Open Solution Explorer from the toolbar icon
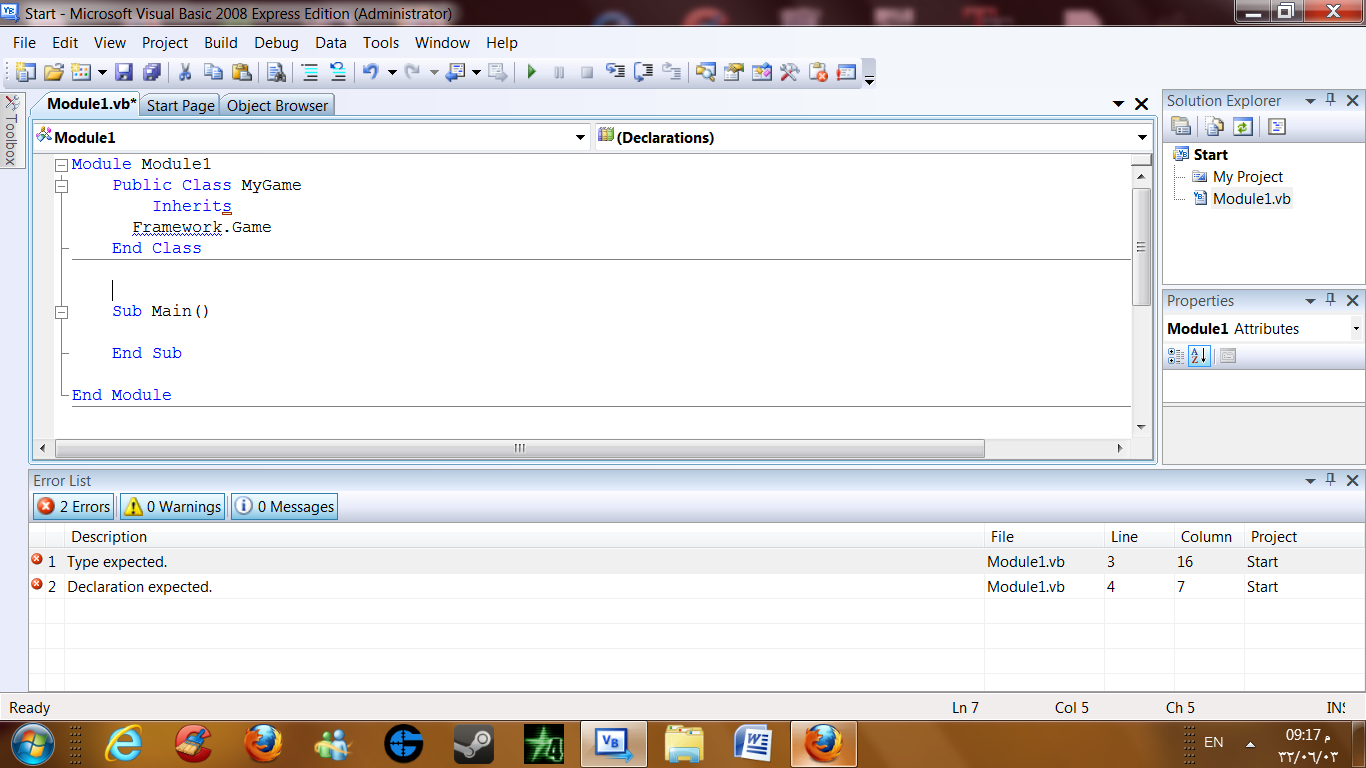The image size is (1366, 768). click(706, 72)
